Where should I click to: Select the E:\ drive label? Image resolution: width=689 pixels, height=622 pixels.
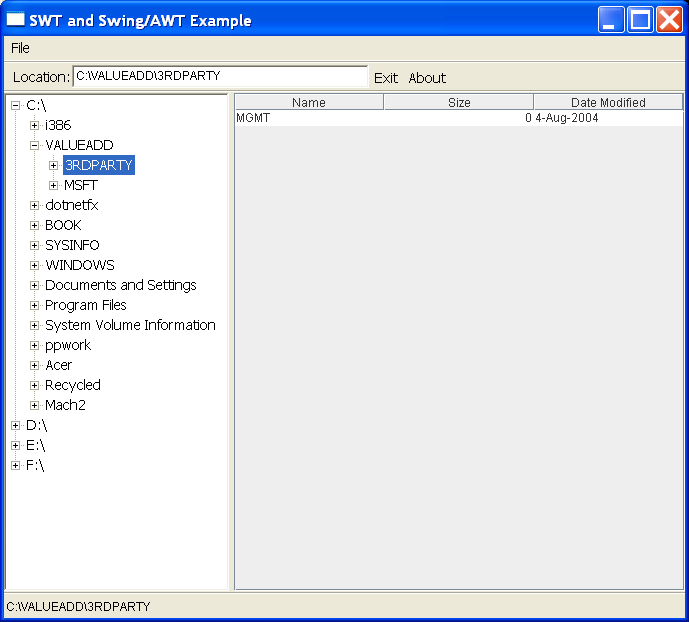(36, 445)
